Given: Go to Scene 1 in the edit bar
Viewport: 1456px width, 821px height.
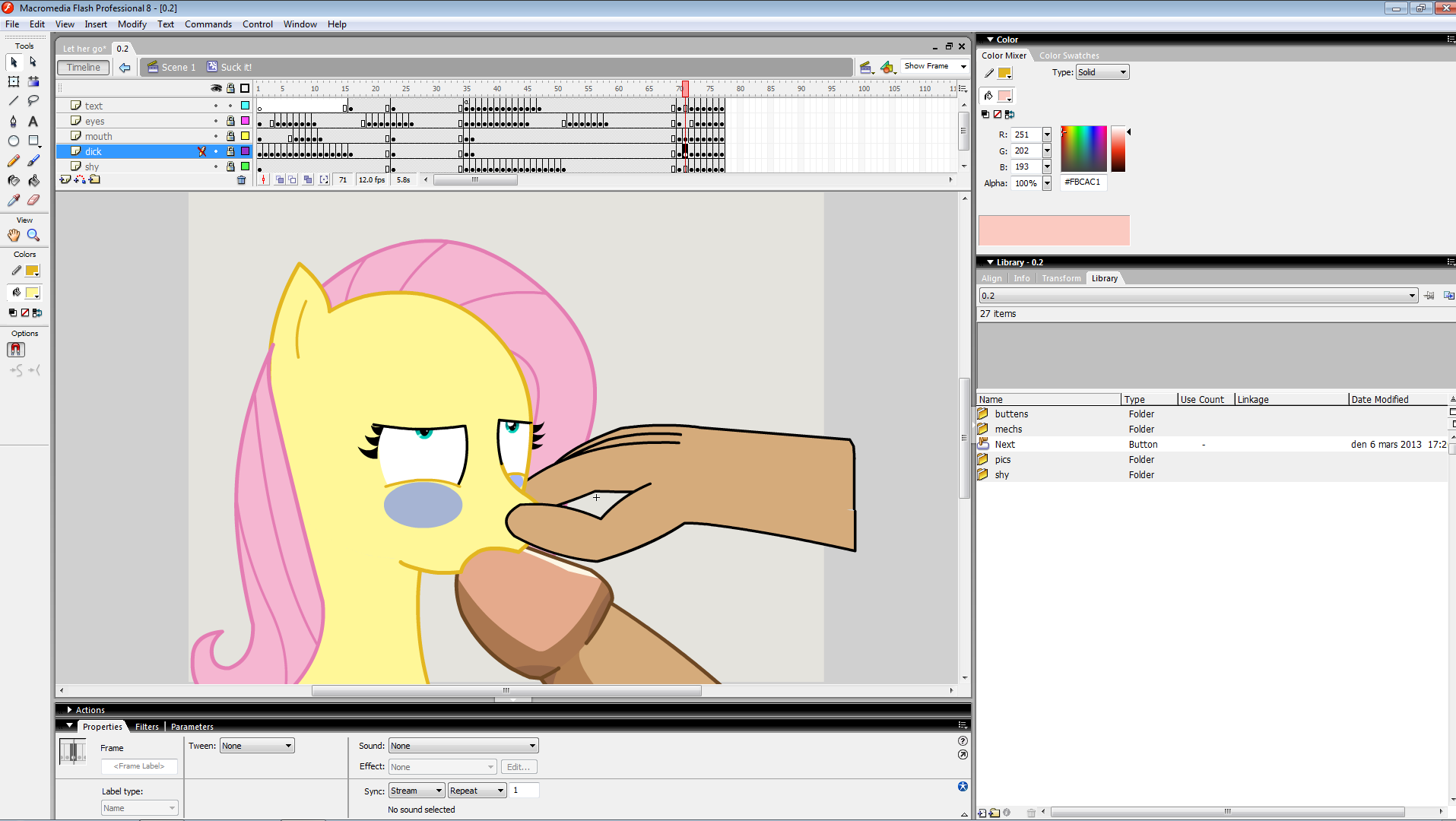Looking at the screenshot, I should 172,68.
